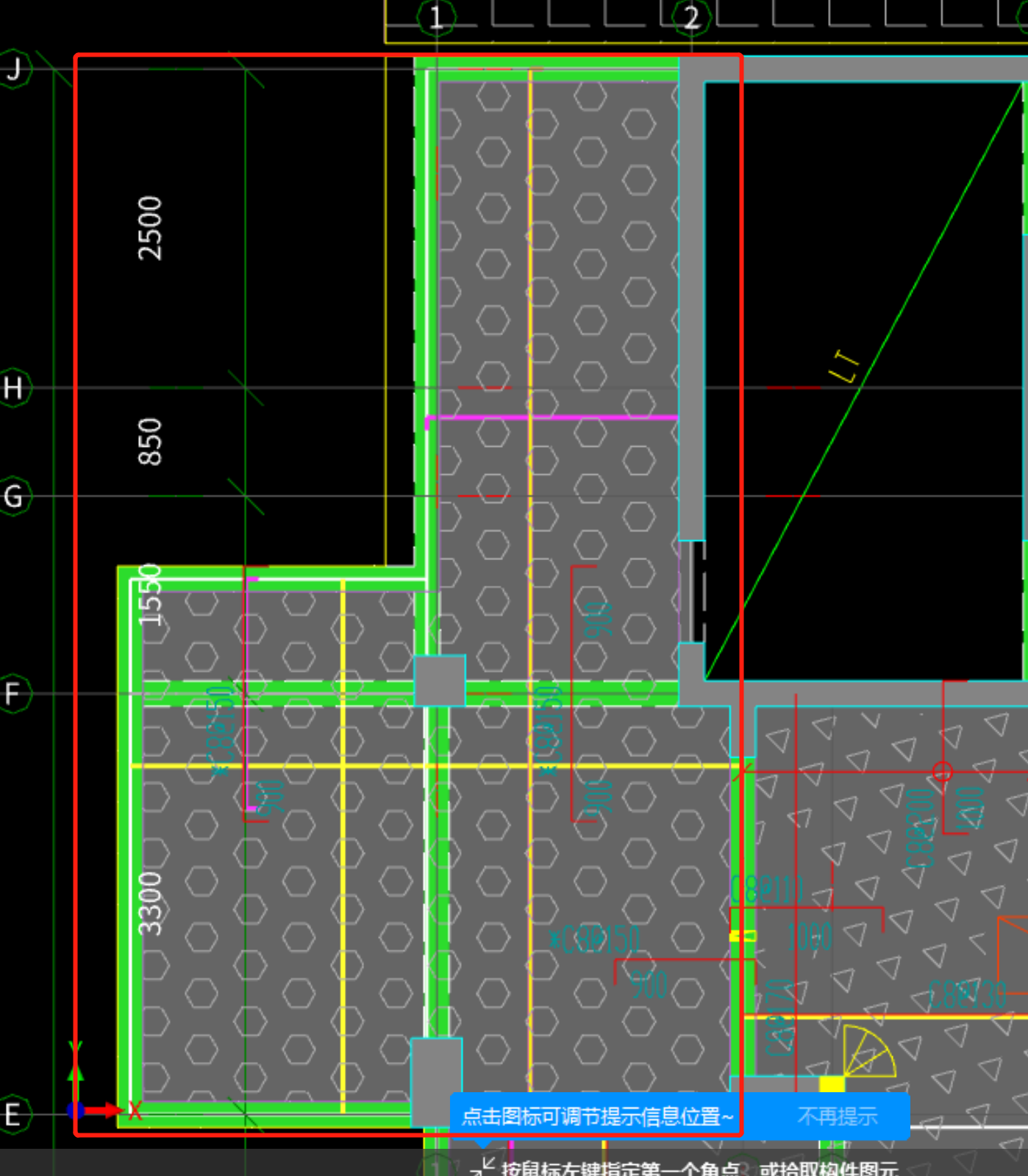Viewport: 1028px width, 1176px height.
Task: Click the hint position adjust icon on status bar
Action: click(483, 1166)
